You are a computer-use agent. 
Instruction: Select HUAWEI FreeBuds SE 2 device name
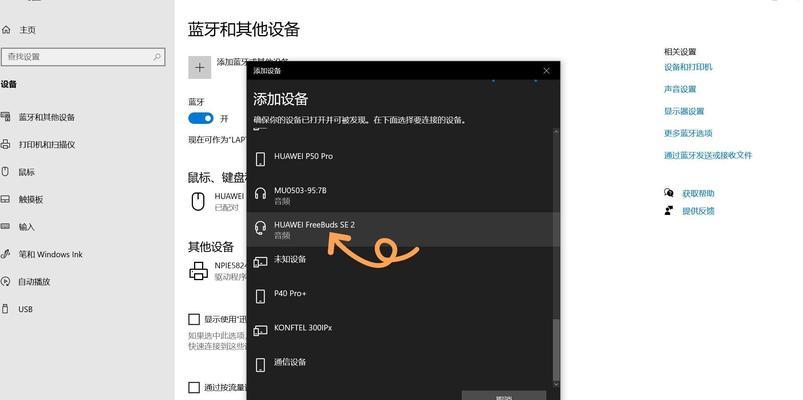coord(314,224)
